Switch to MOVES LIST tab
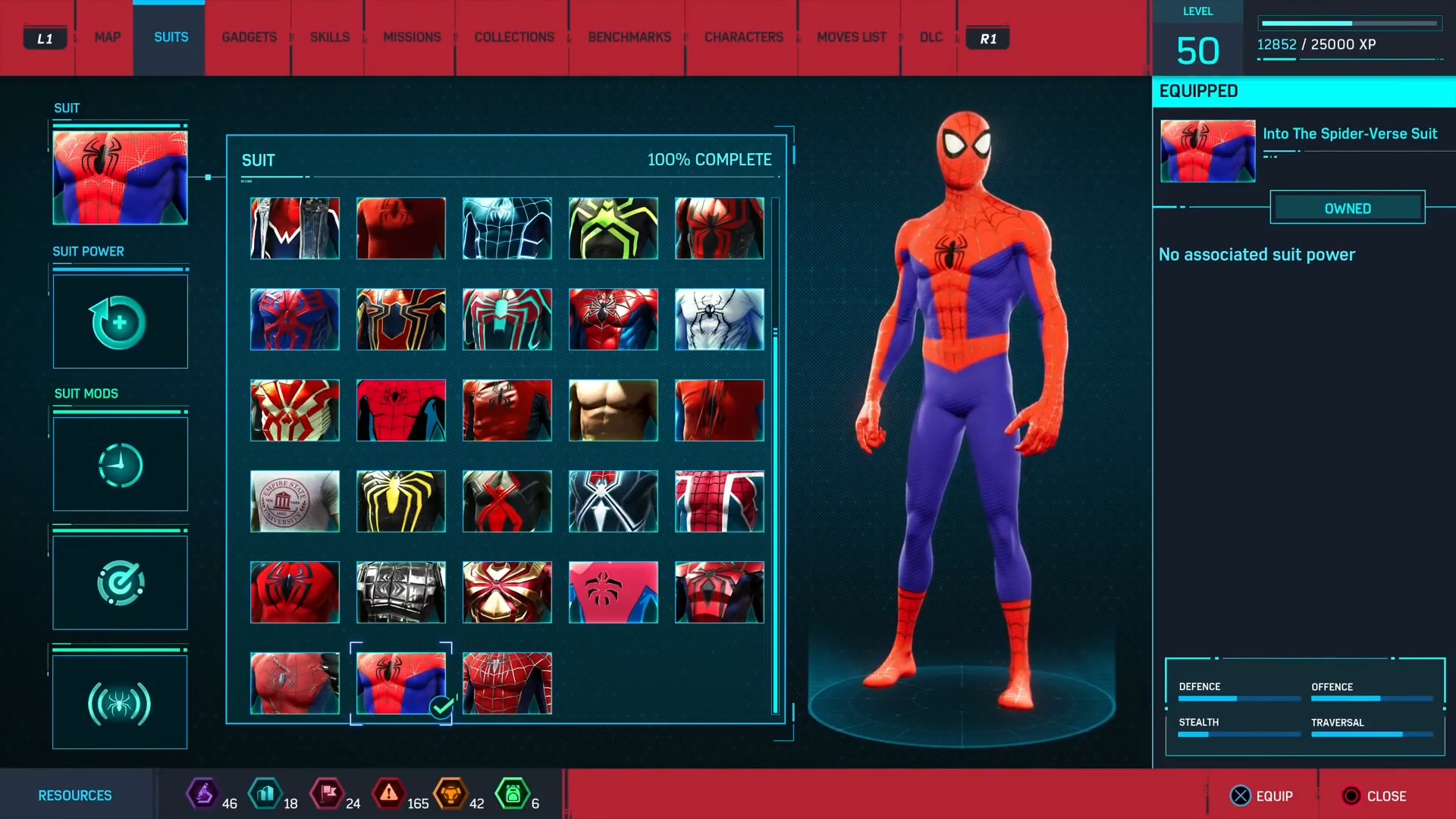This screenshot has width=1456, height=819. (x=851, y=37)
